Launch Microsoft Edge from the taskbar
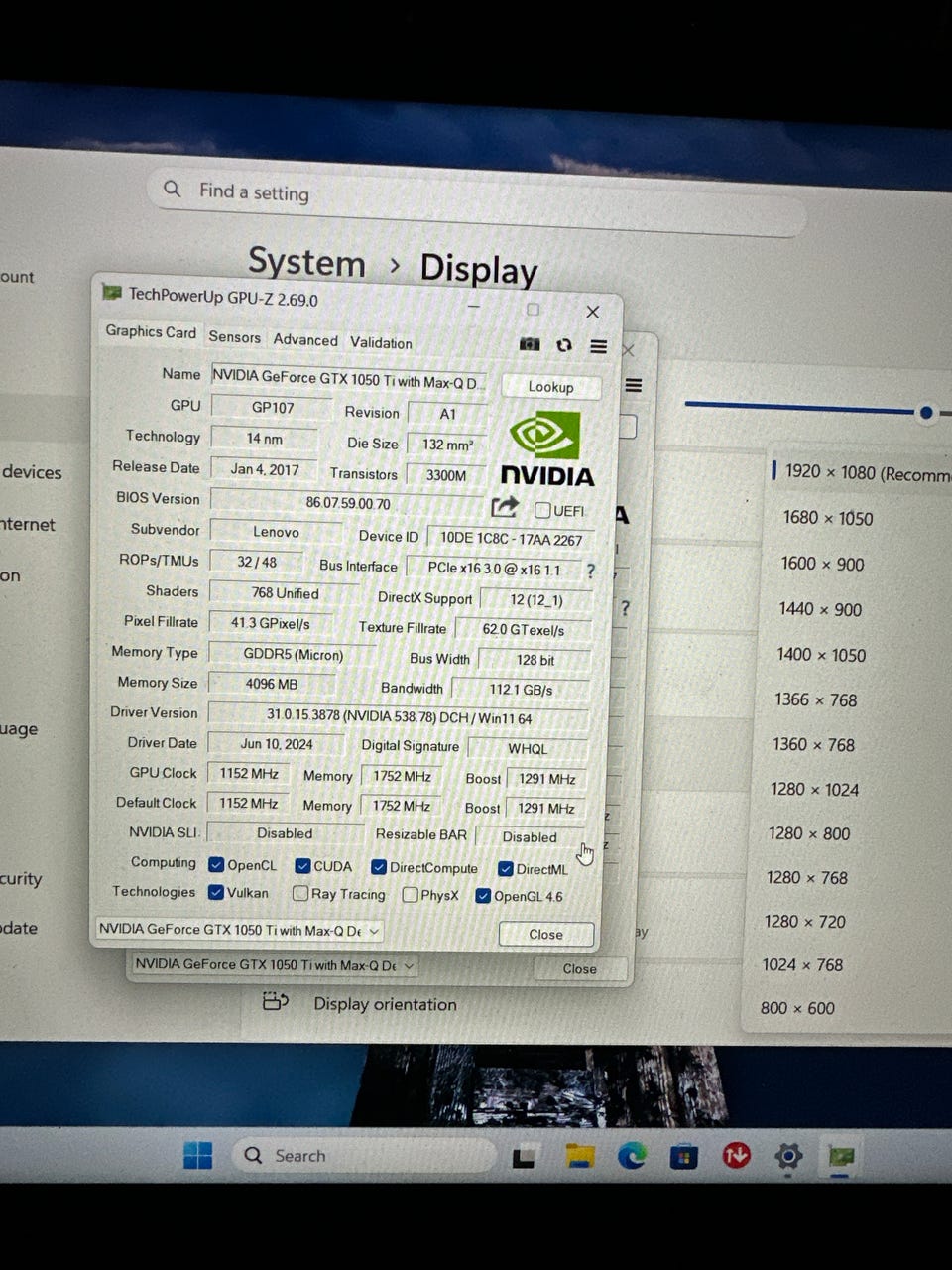This screenshot has width=952, height=1270. [632, 1155]
